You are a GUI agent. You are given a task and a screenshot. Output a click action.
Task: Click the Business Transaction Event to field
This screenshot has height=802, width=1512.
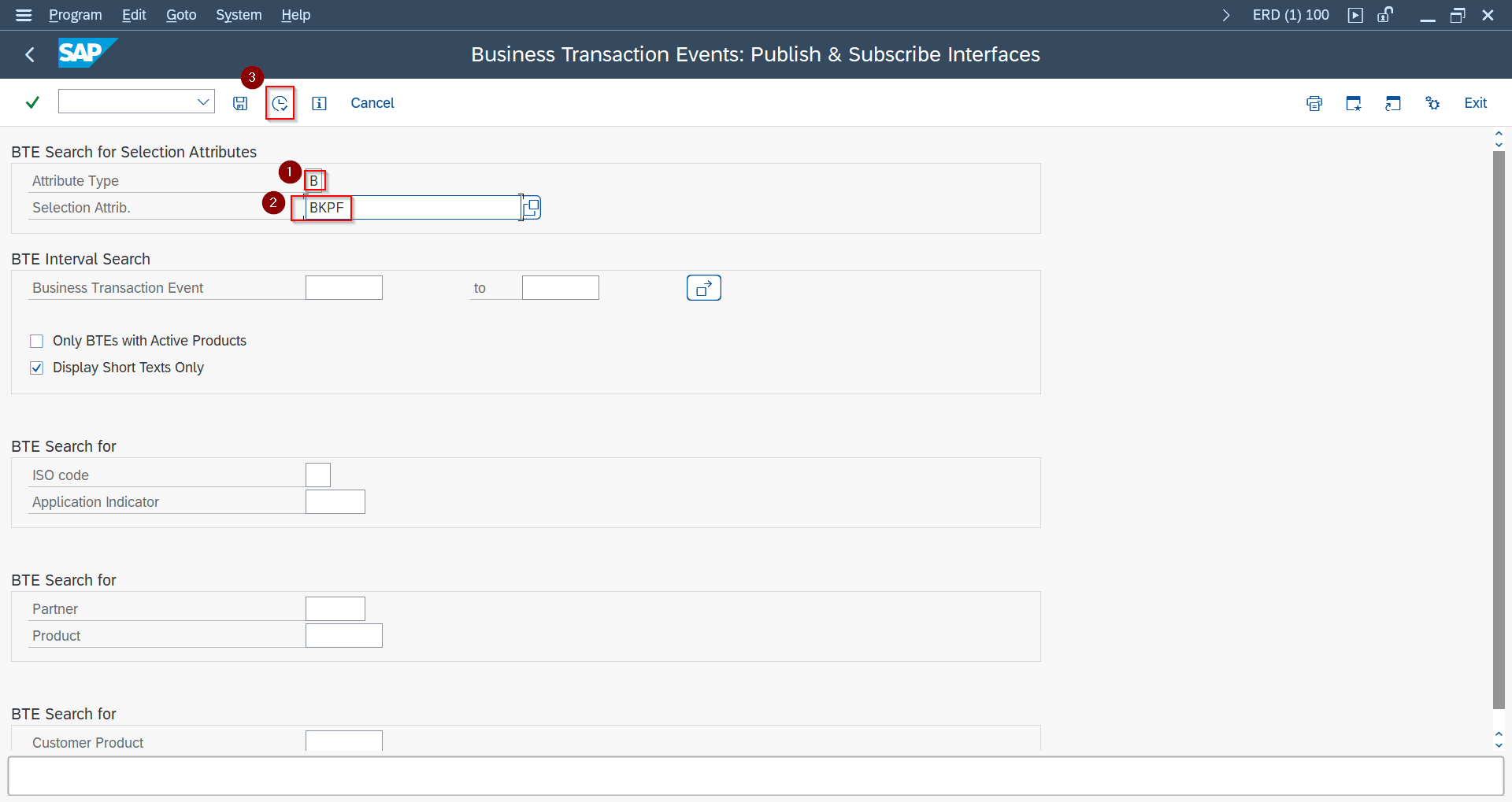561,288
